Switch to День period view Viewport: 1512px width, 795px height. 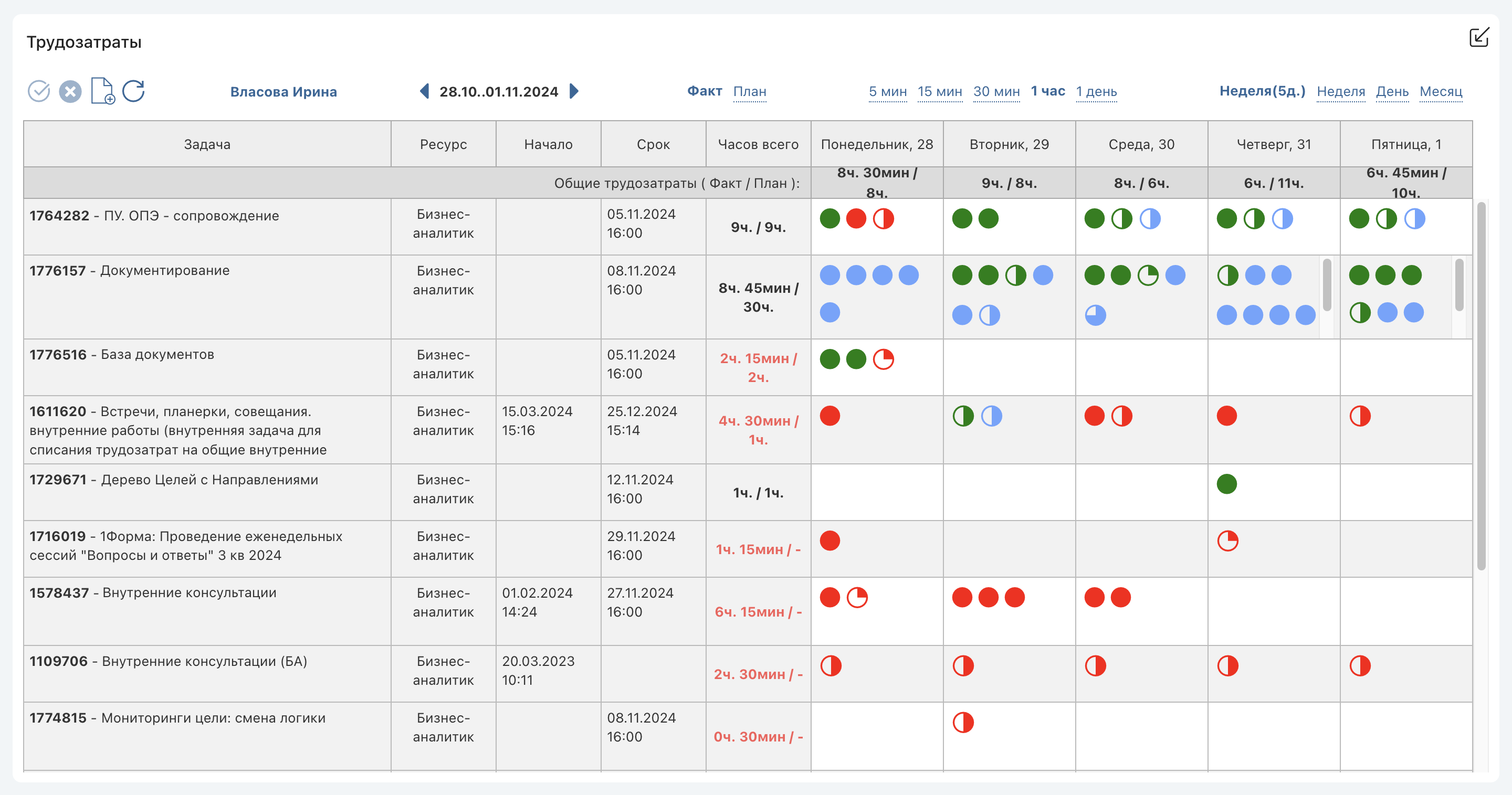tap(1392, 91)
